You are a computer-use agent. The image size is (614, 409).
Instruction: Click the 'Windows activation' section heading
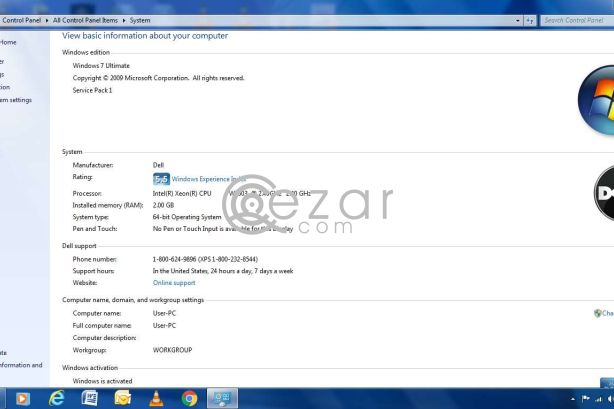tap(90, 367)
